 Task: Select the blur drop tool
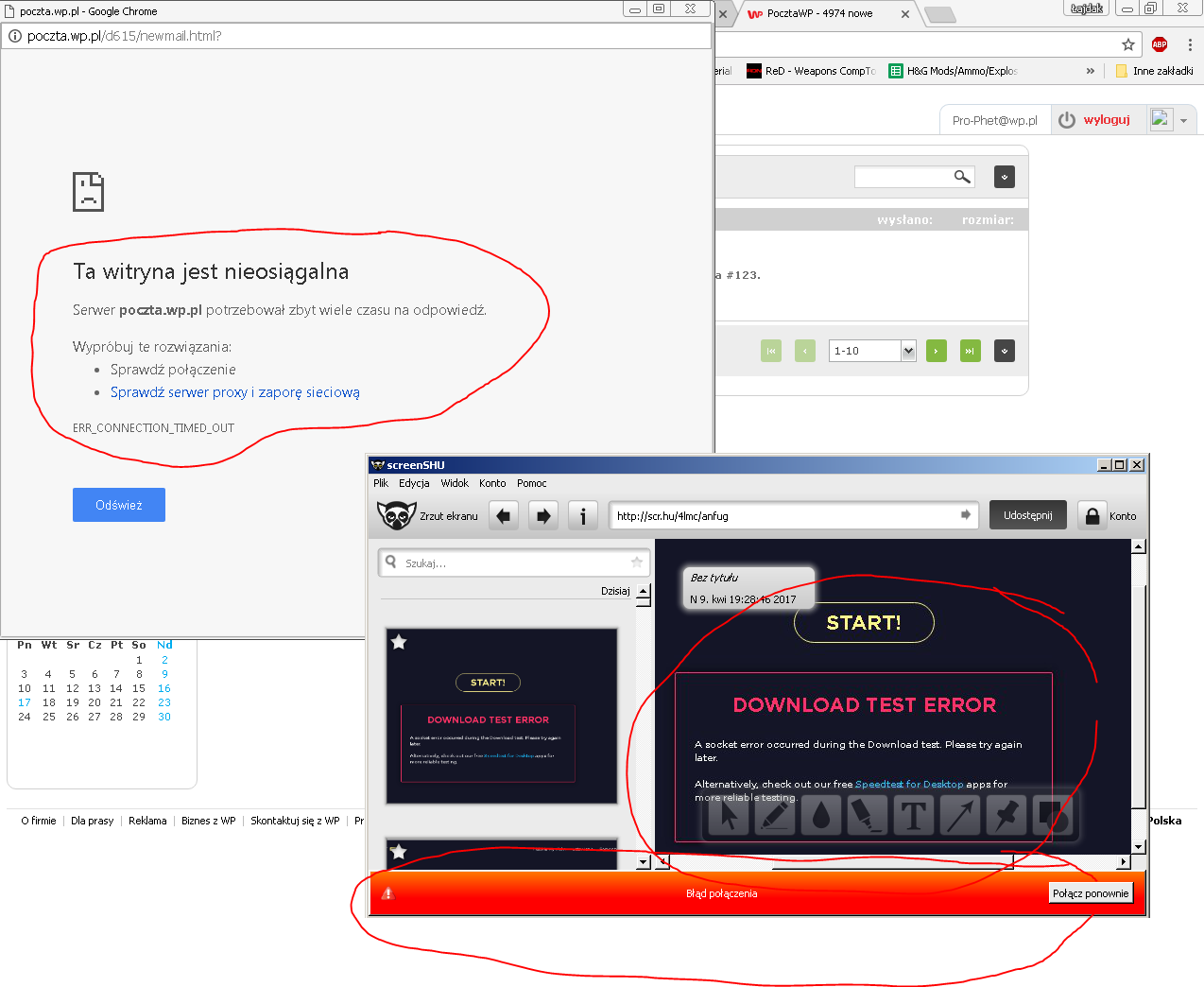click(821, 816)
